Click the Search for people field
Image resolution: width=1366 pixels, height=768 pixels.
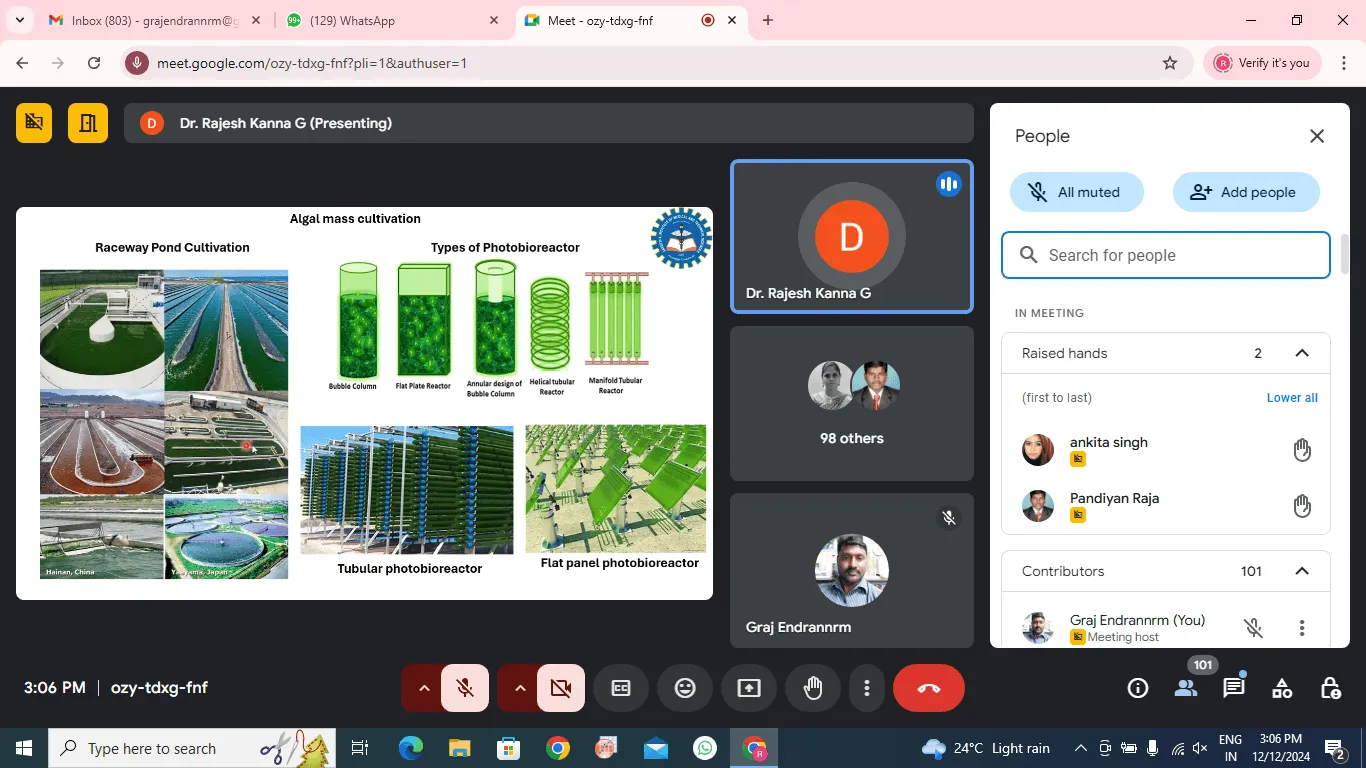[1166, 255]
